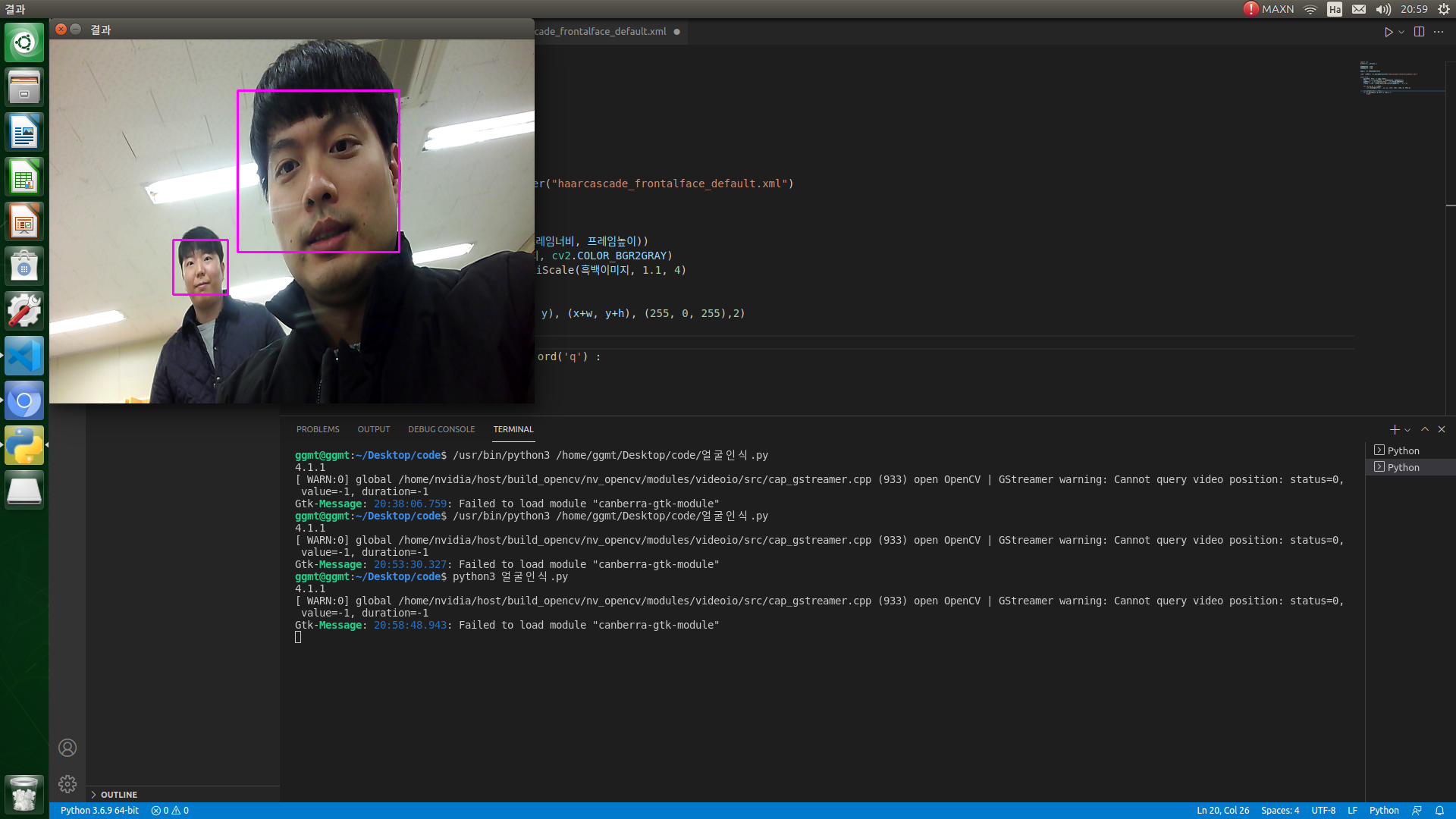
Task: Click the Python 3.6.9 64-bit interpreter selector
Action: 99,811
